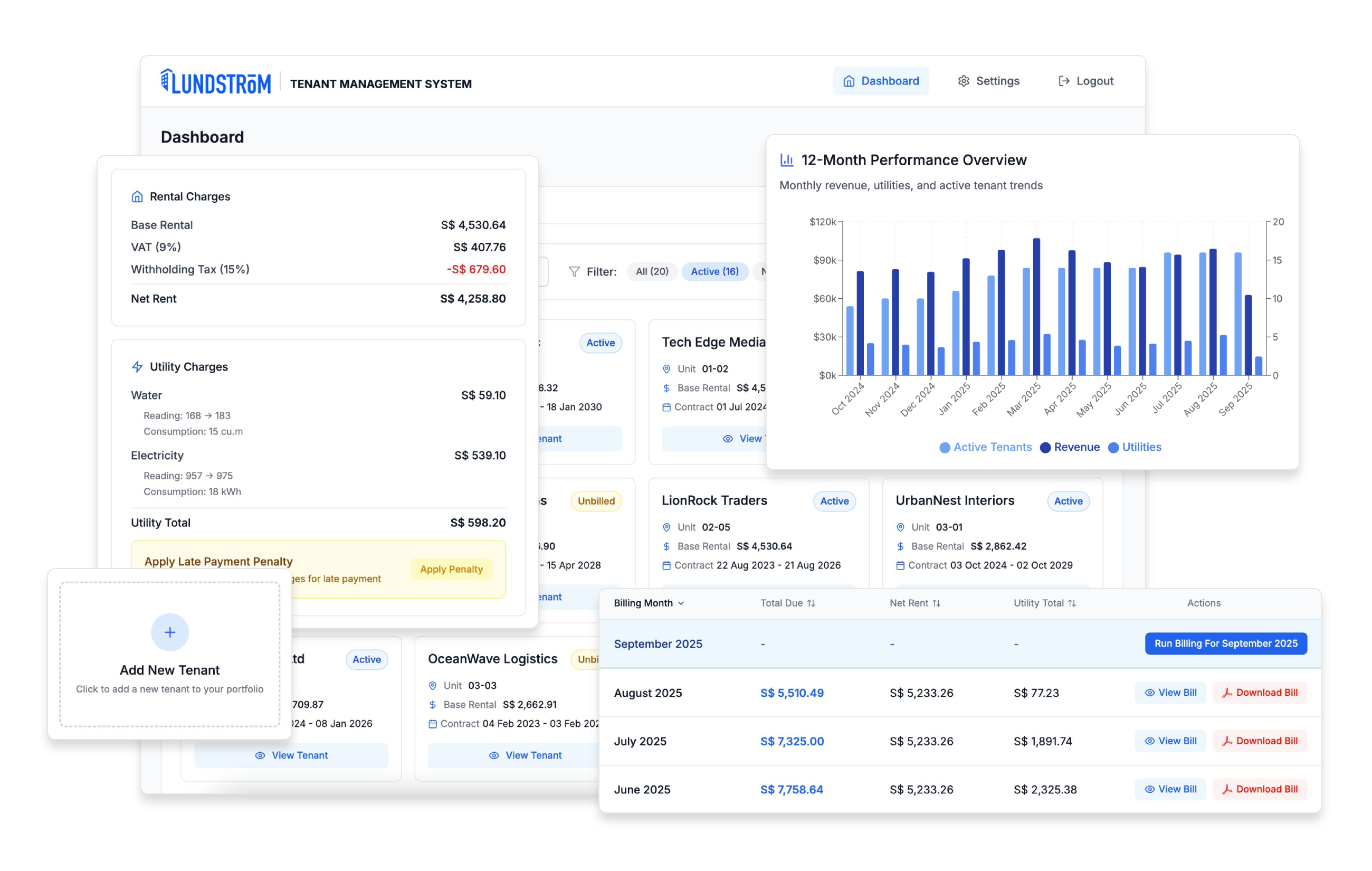Image resolution: width=1372 pixels, height=871 pixels.
Task: Click calendar icon on UrbanNest Interiors contract
Action: click(900, 565)
